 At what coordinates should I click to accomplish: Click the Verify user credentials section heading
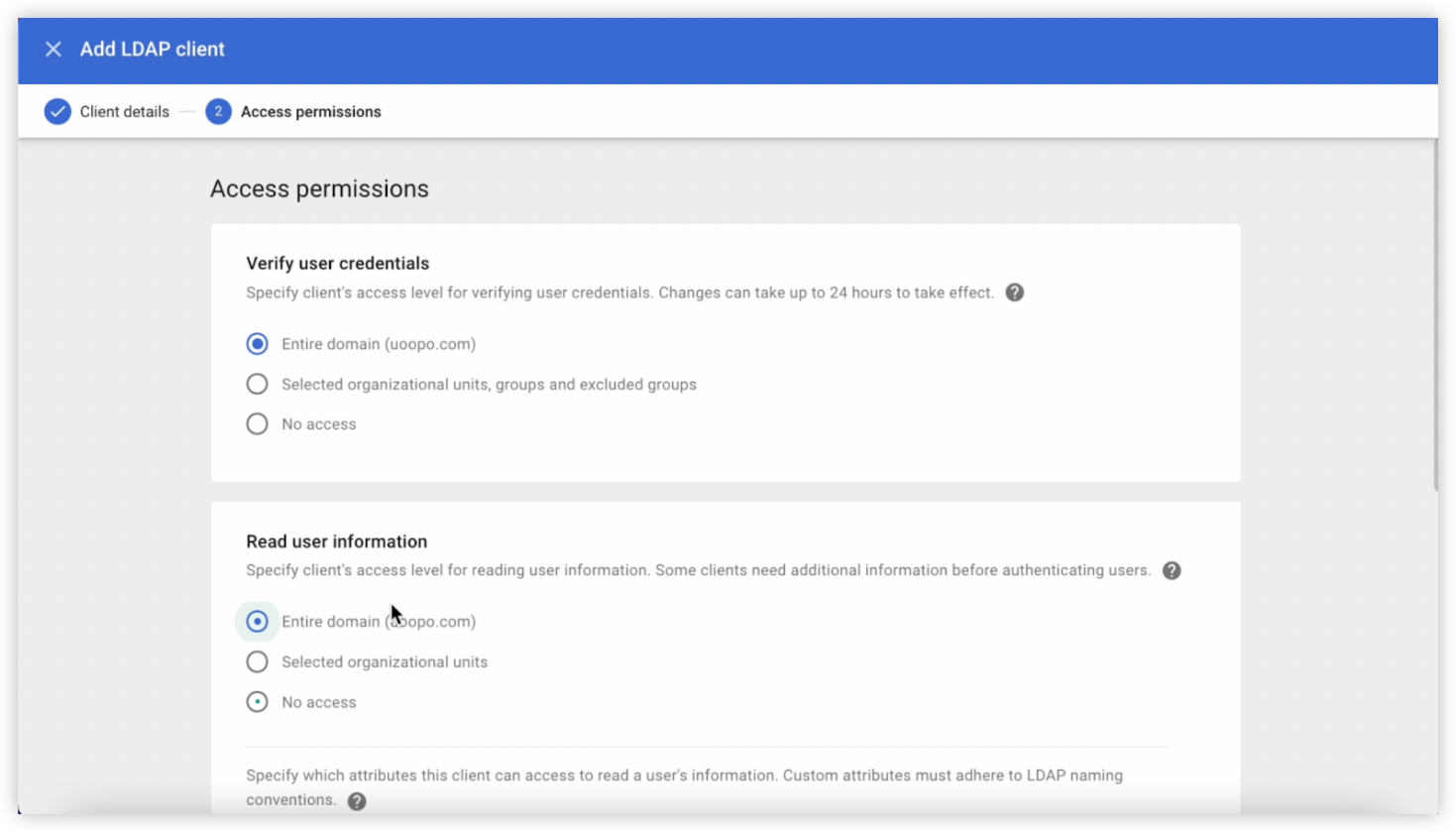[338, 263]
